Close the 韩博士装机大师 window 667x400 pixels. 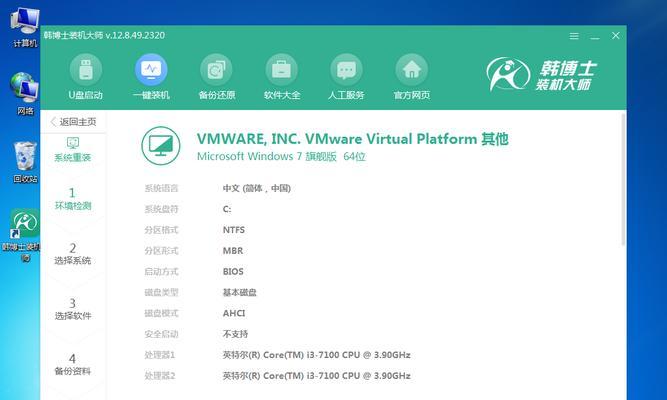pos(616,36)
